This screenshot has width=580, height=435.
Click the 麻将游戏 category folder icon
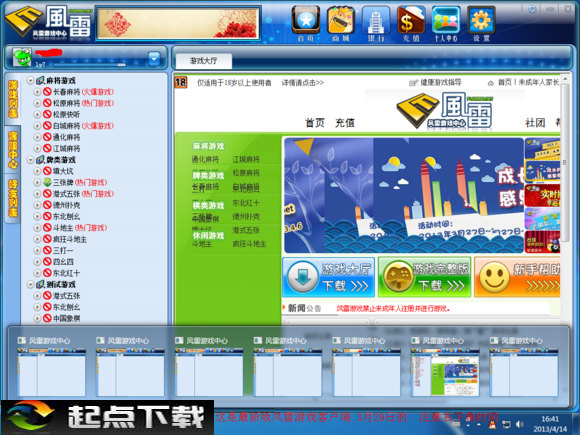click(x=40, y=80)
